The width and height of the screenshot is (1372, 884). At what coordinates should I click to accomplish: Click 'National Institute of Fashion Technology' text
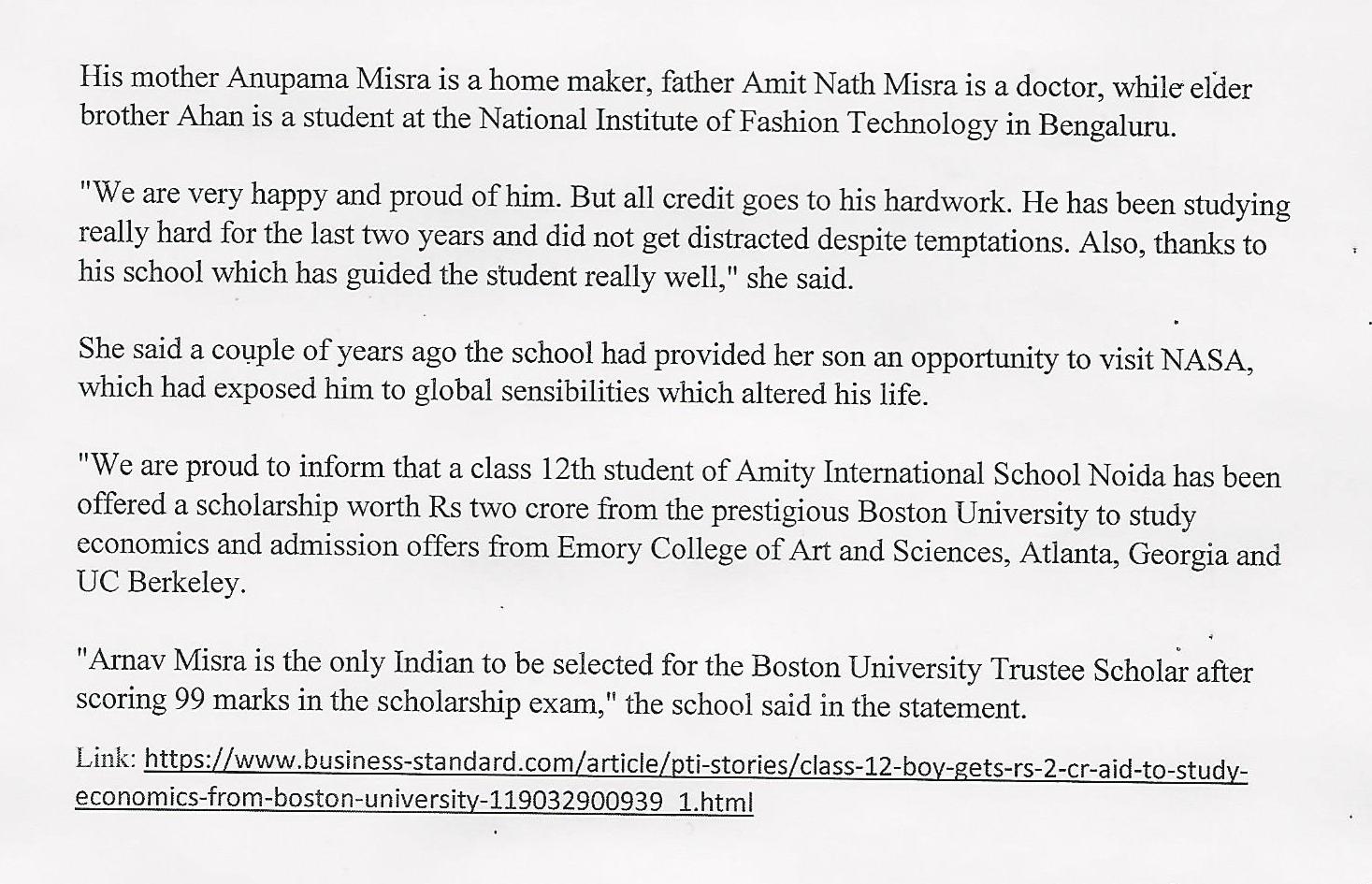pos(737,122)
